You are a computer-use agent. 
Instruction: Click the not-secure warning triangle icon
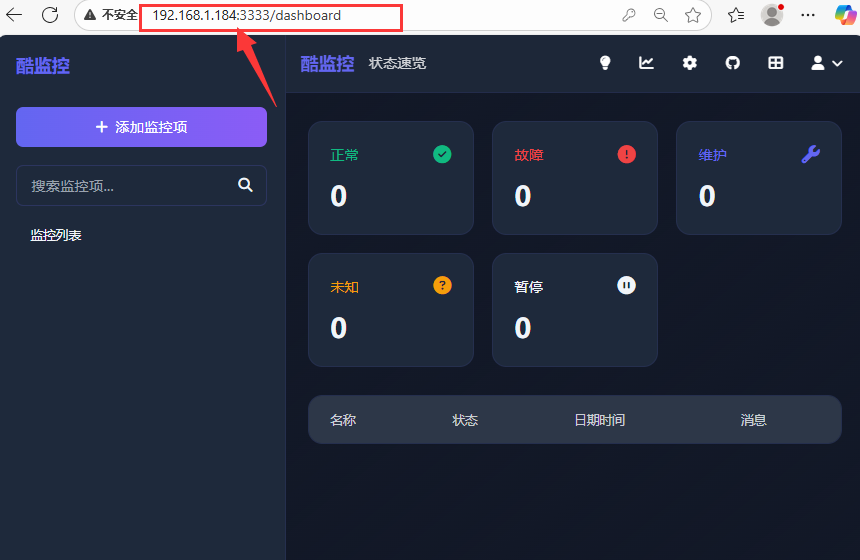pos(90,15)
